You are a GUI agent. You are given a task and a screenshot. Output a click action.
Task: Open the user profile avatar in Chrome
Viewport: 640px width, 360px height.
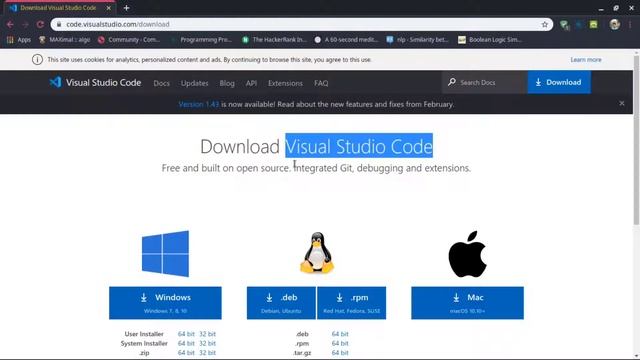[615, 24]
